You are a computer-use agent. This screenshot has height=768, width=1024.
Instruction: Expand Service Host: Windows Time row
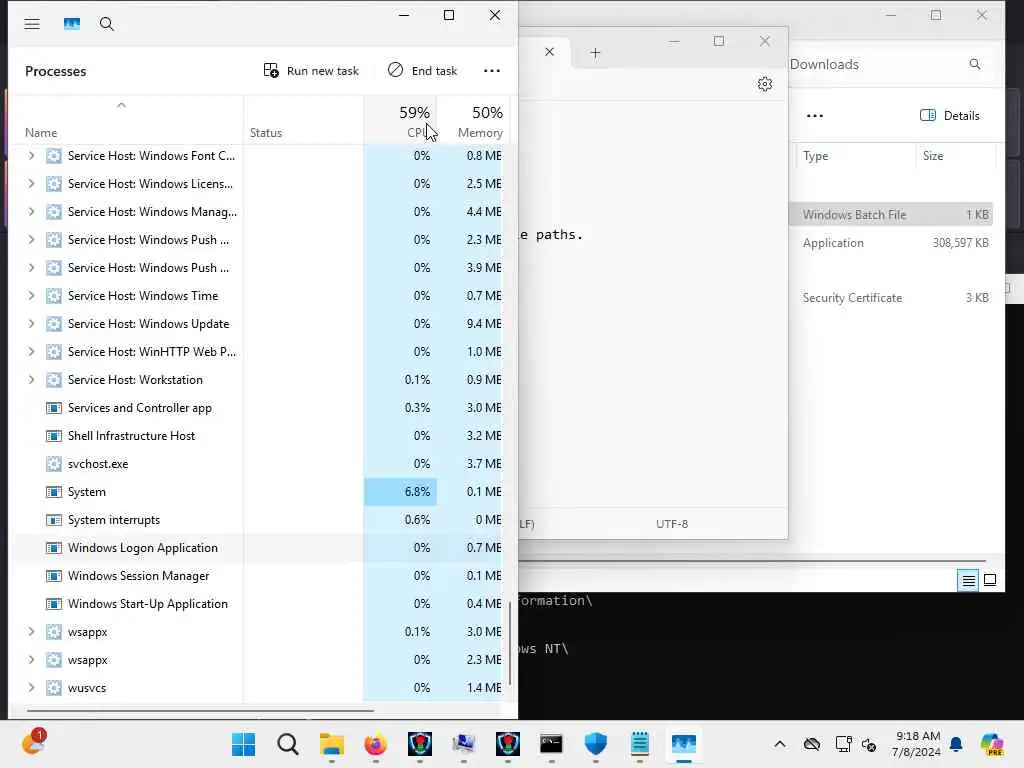coord(31,296)
